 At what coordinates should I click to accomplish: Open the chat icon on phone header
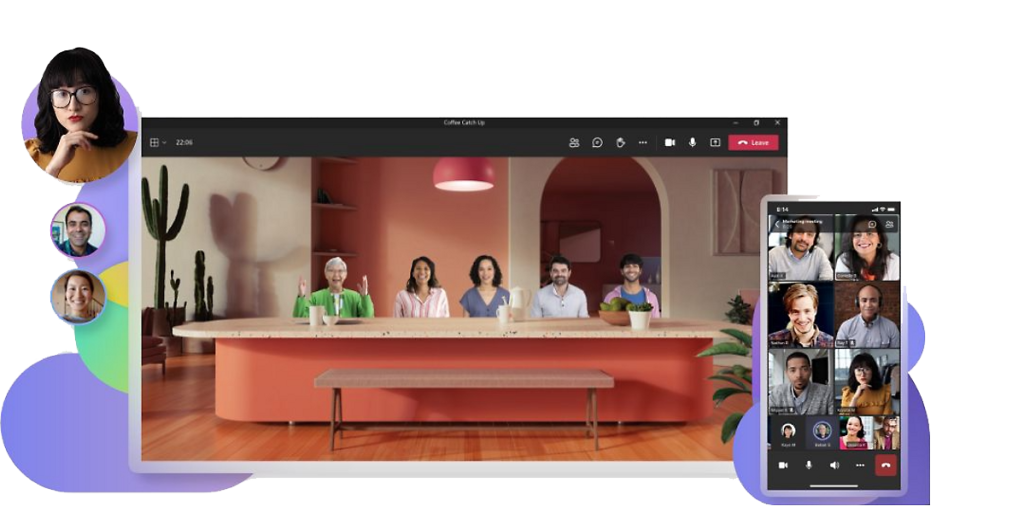(872, 224)
